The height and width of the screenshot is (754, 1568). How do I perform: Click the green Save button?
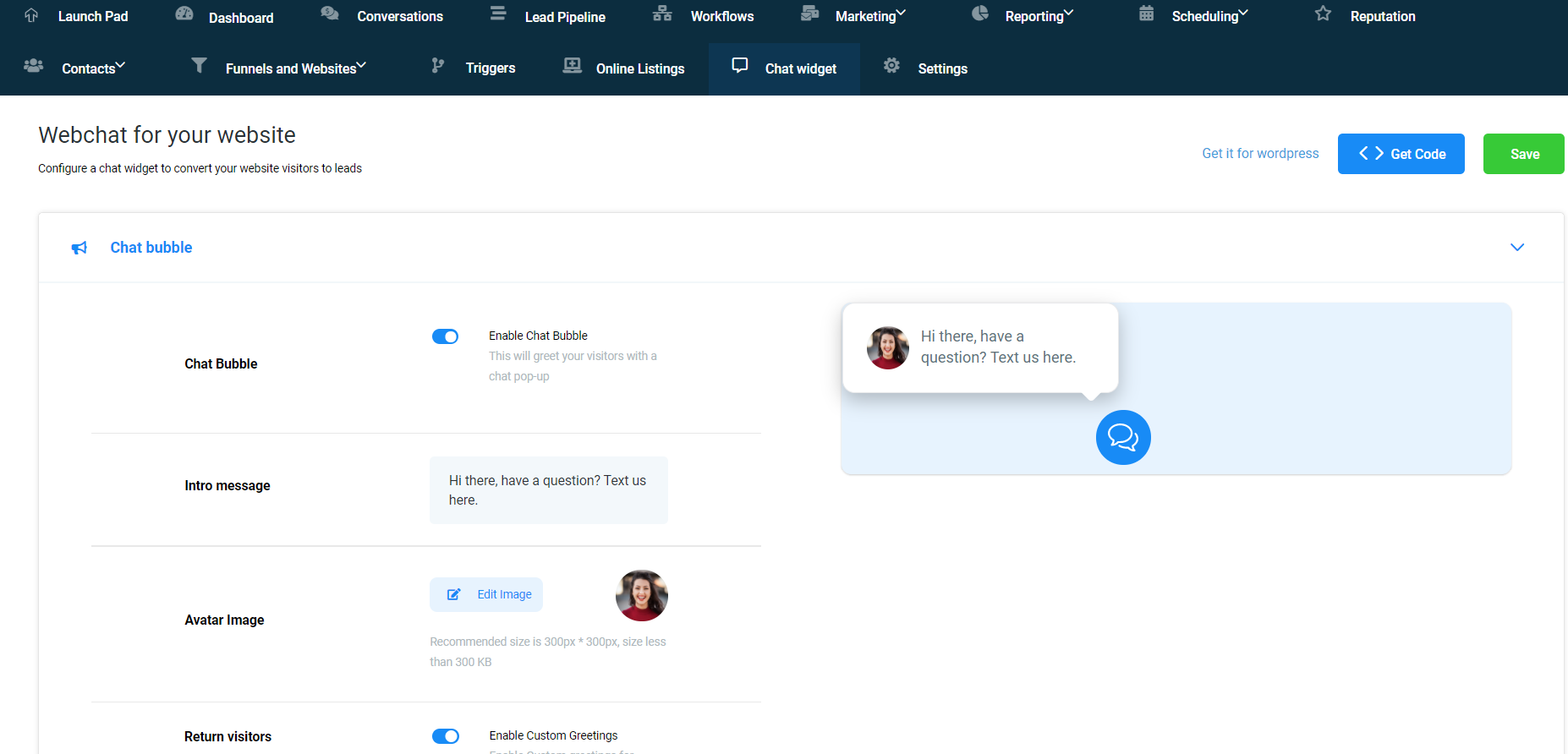1524,154
